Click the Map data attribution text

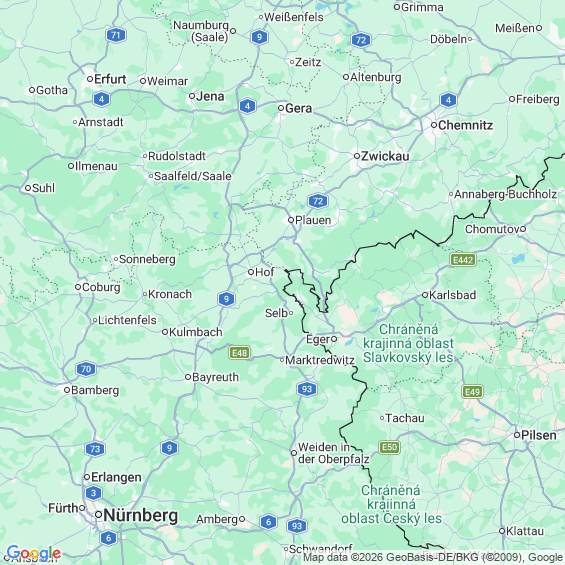click(x=434, y=557)
